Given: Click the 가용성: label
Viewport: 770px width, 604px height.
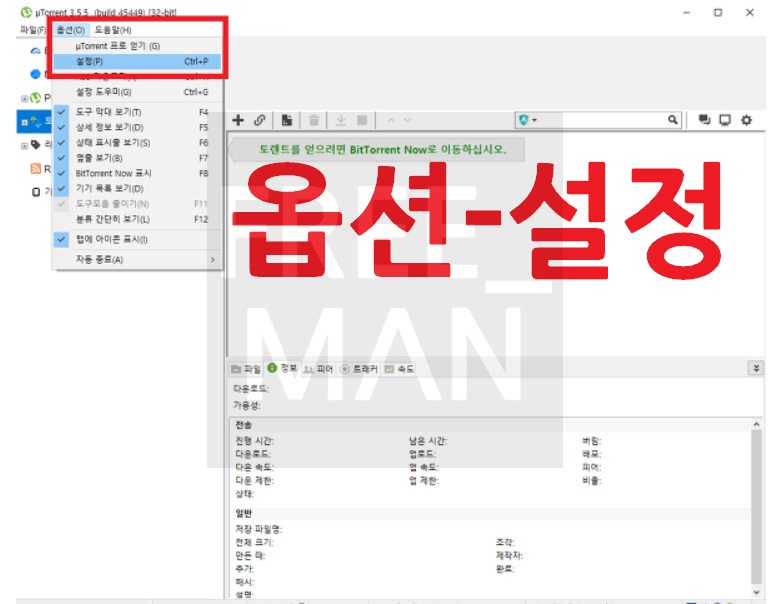Looking at the screenshot, I should (x=247, y=406).
